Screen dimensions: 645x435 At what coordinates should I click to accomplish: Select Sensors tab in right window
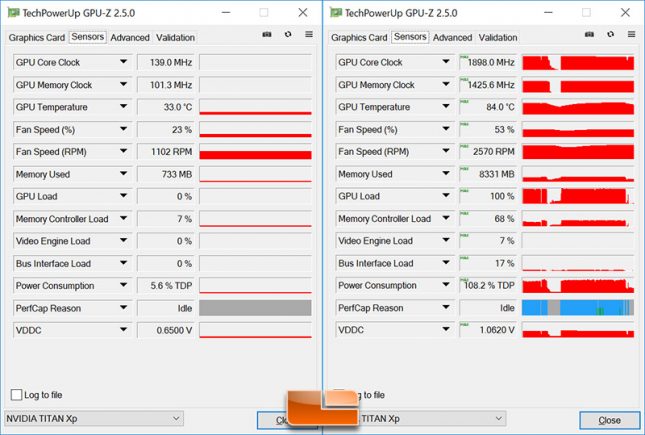click(410, 37)
